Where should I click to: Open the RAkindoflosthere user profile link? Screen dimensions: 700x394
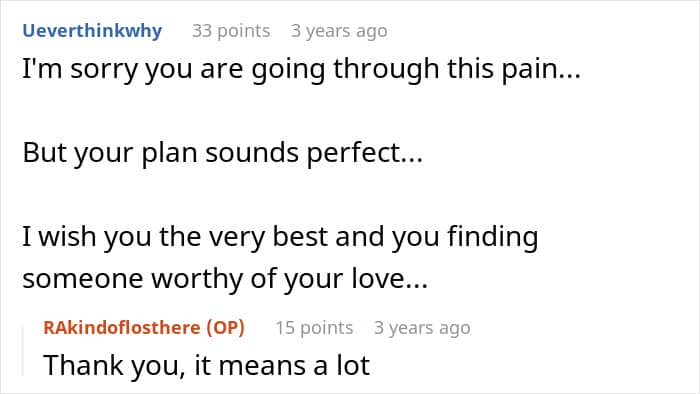122,328
